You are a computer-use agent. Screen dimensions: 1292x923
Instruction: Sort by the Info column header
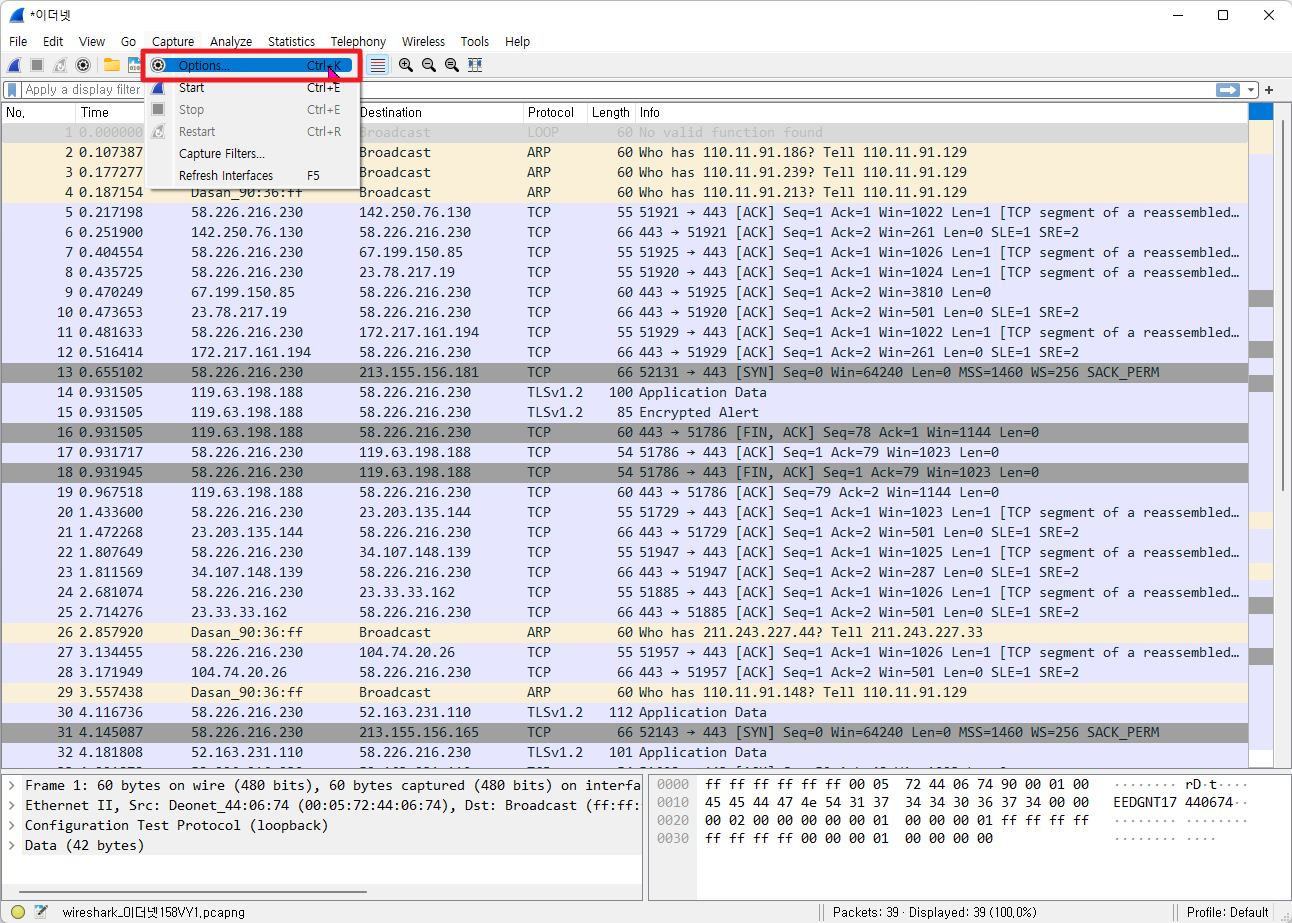[x=942, y=112]
